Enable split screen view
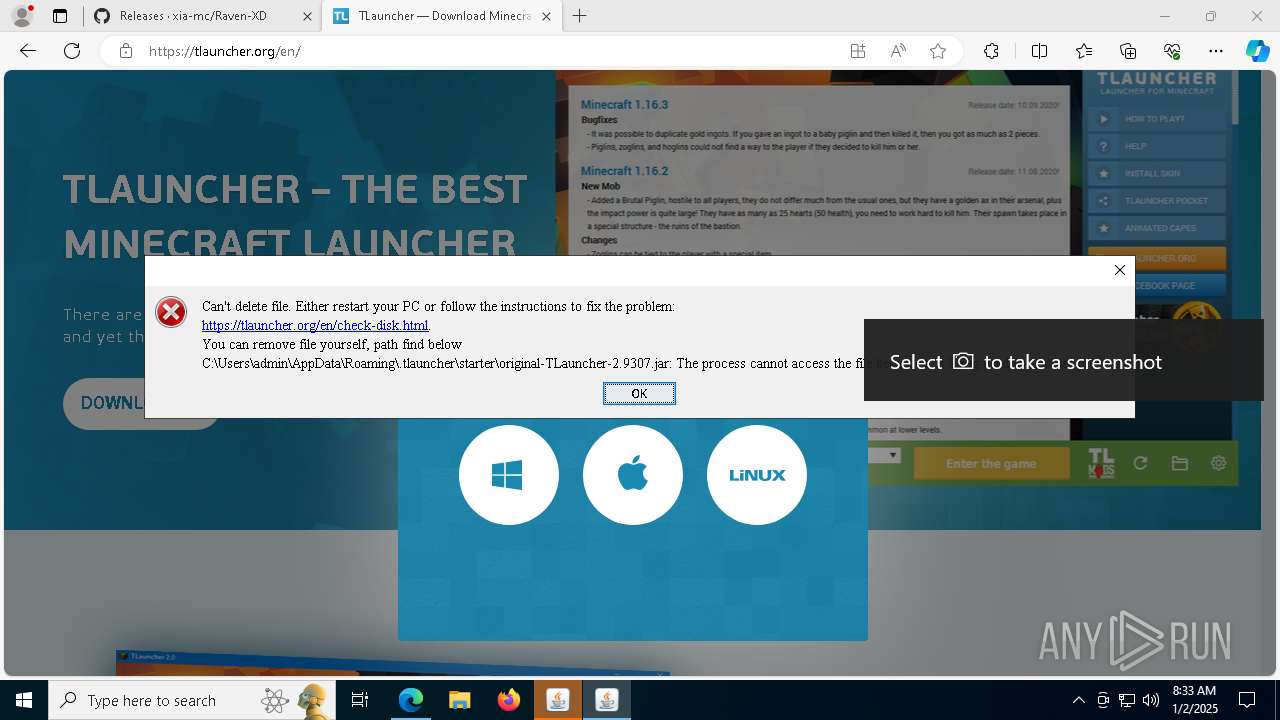Image resolution: width=1280 pixels, height=720 pixels. [1039, 51]
